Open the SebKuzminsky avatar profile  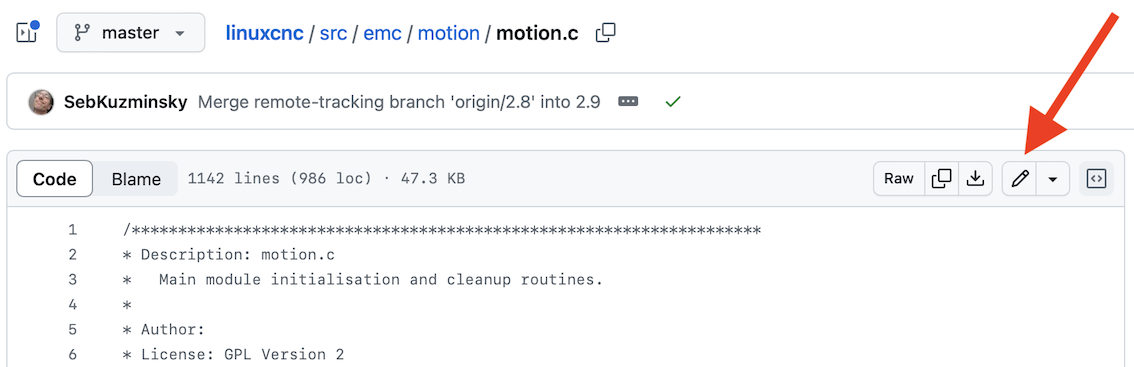(x=41, y=102)
